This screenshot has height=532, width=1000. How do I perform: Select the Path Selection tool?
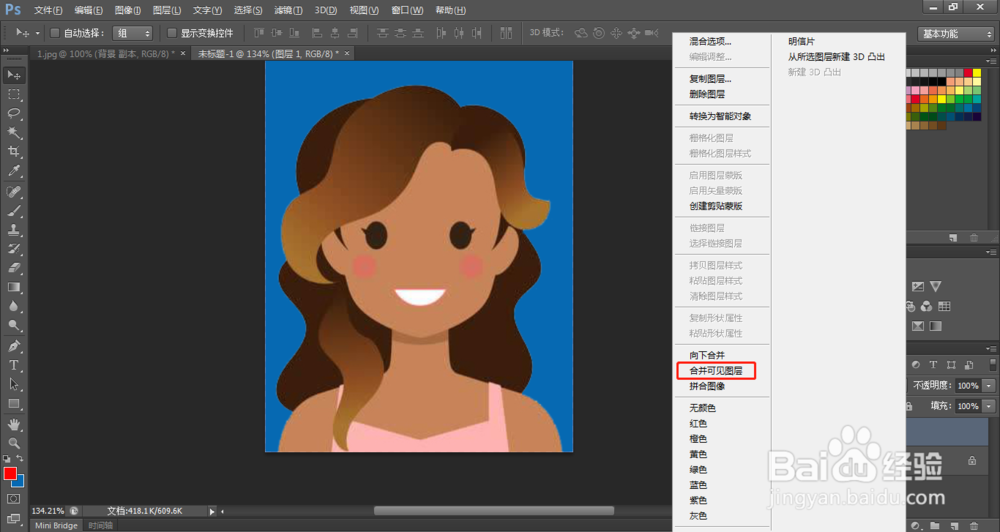click(13, 385)
